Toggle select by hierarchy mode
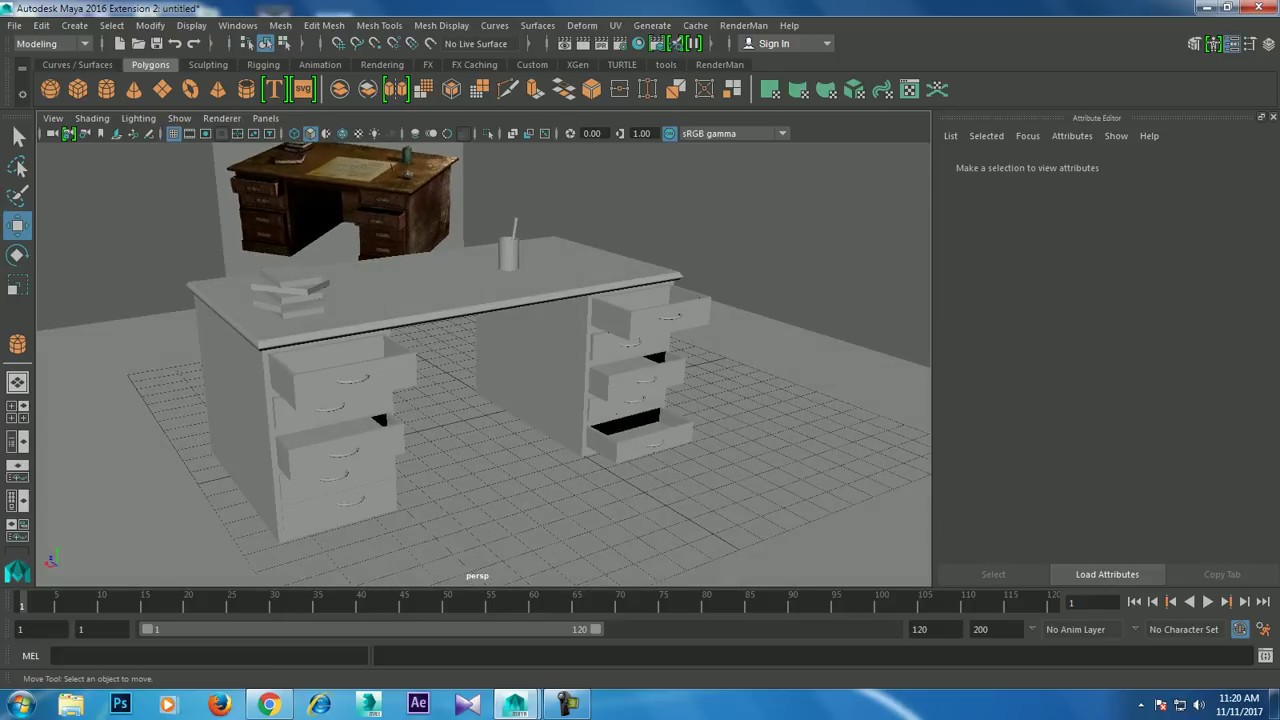 point(247,44)
